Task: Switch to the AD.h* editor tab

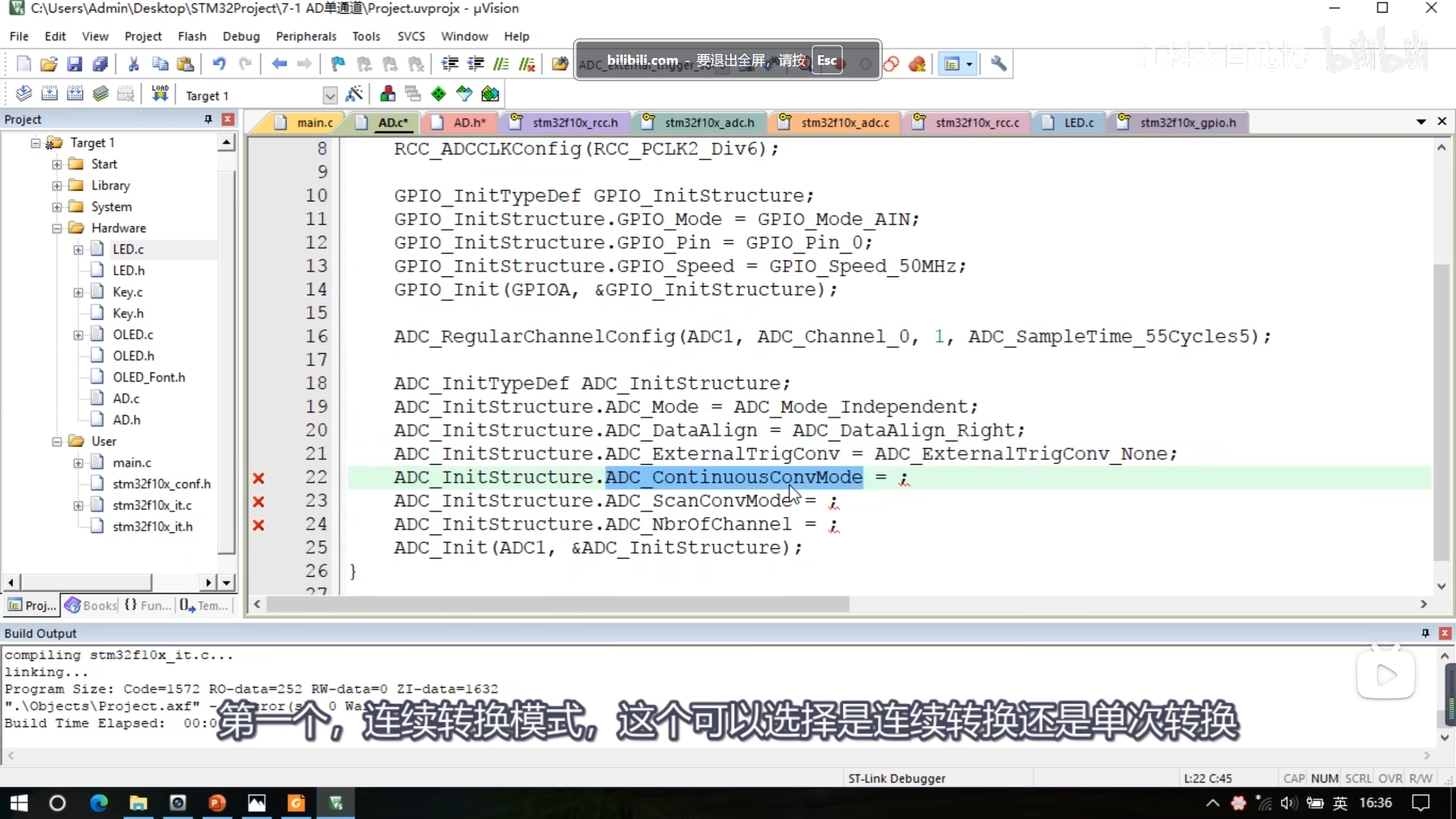Action: coord(461,122)
